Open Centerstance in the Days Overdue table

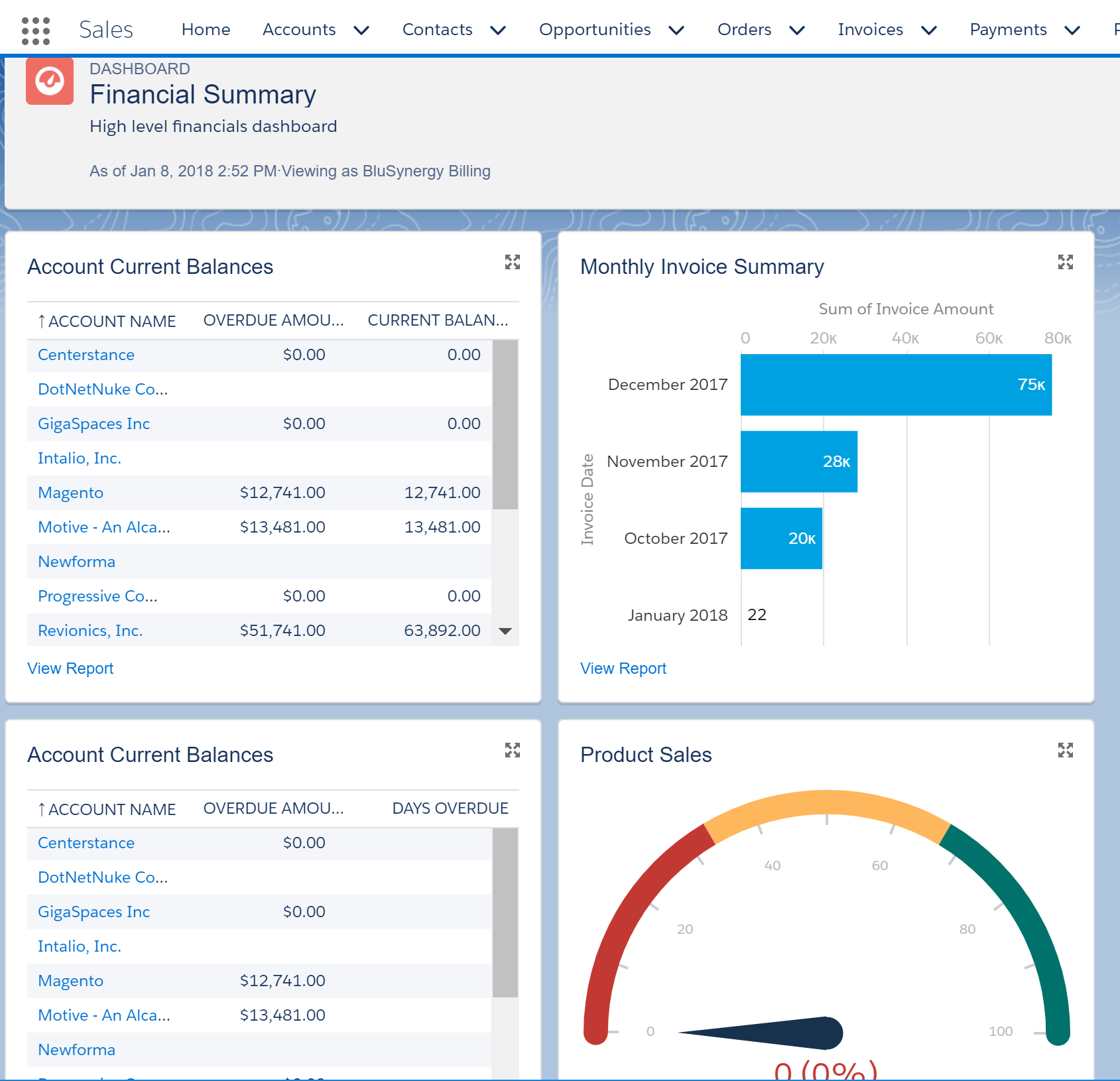click(86, 843)
